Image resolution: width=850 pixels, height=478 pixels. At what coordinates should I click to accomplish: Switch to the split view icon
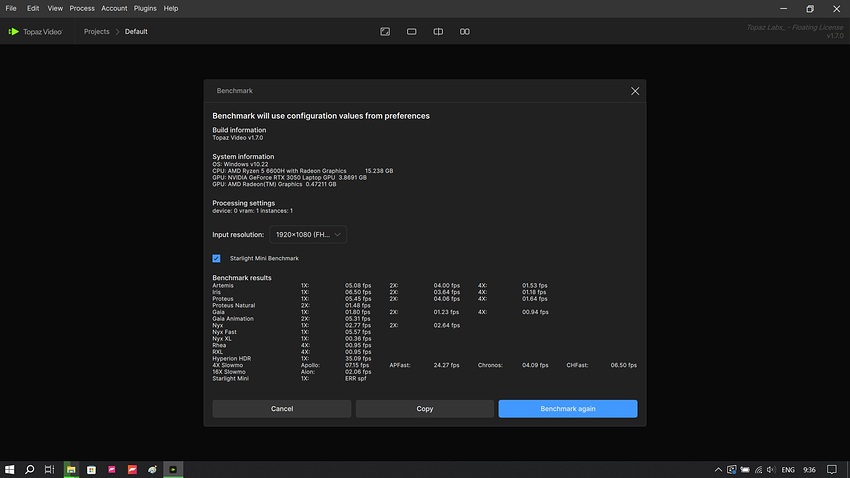[438, 31]
